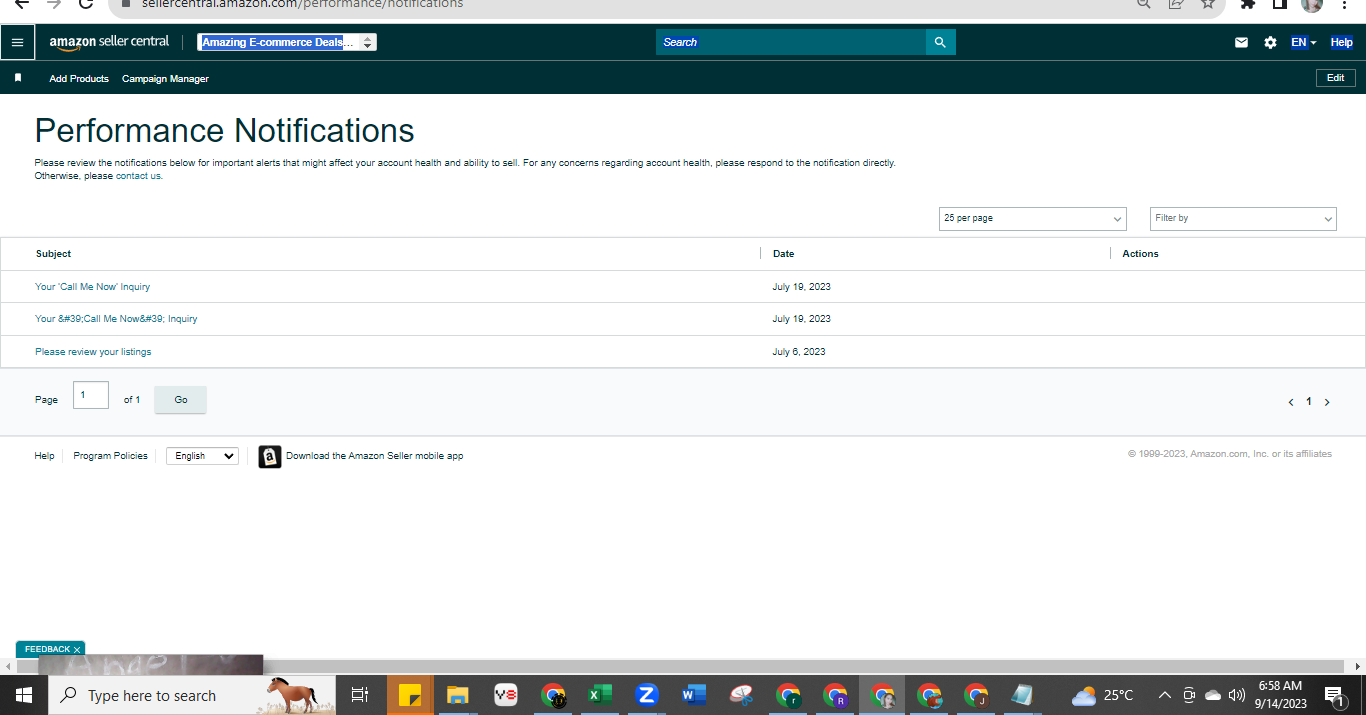This screenshot has height=715, width=1366.
Task: Open Sticky Notes from the taskbar
Action: pyautogui.click(x=409, y=695)
